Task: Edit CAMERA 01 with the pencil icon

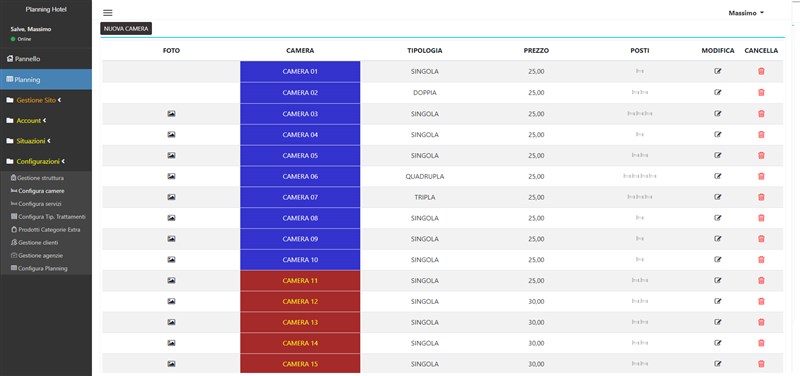Action: click(x=718, y=71)
